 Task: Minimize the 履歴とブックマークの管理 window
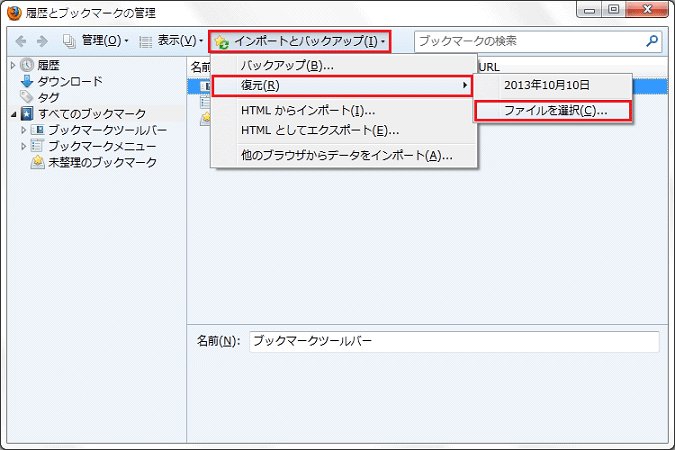pyautogui.click(x=589, y=10)
